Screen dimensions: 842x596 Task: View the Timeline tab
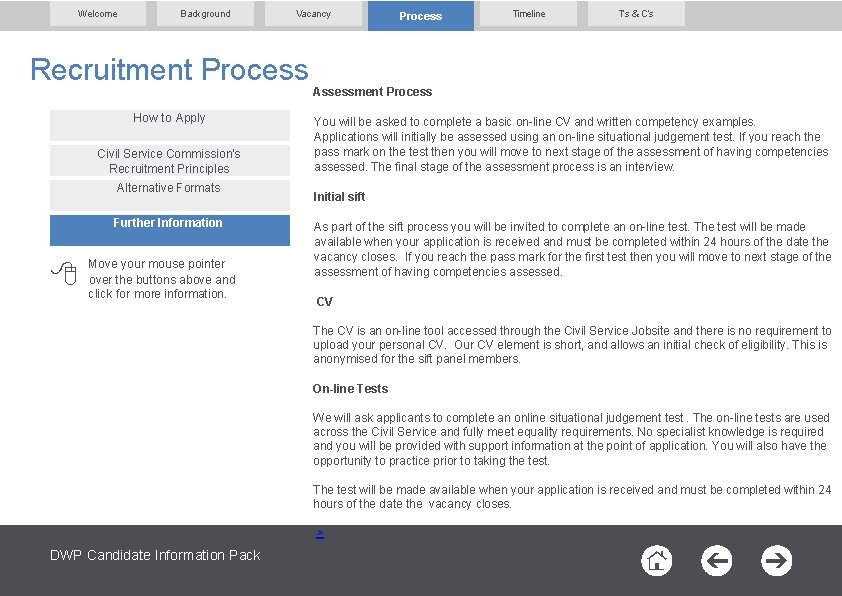point(528,13)
